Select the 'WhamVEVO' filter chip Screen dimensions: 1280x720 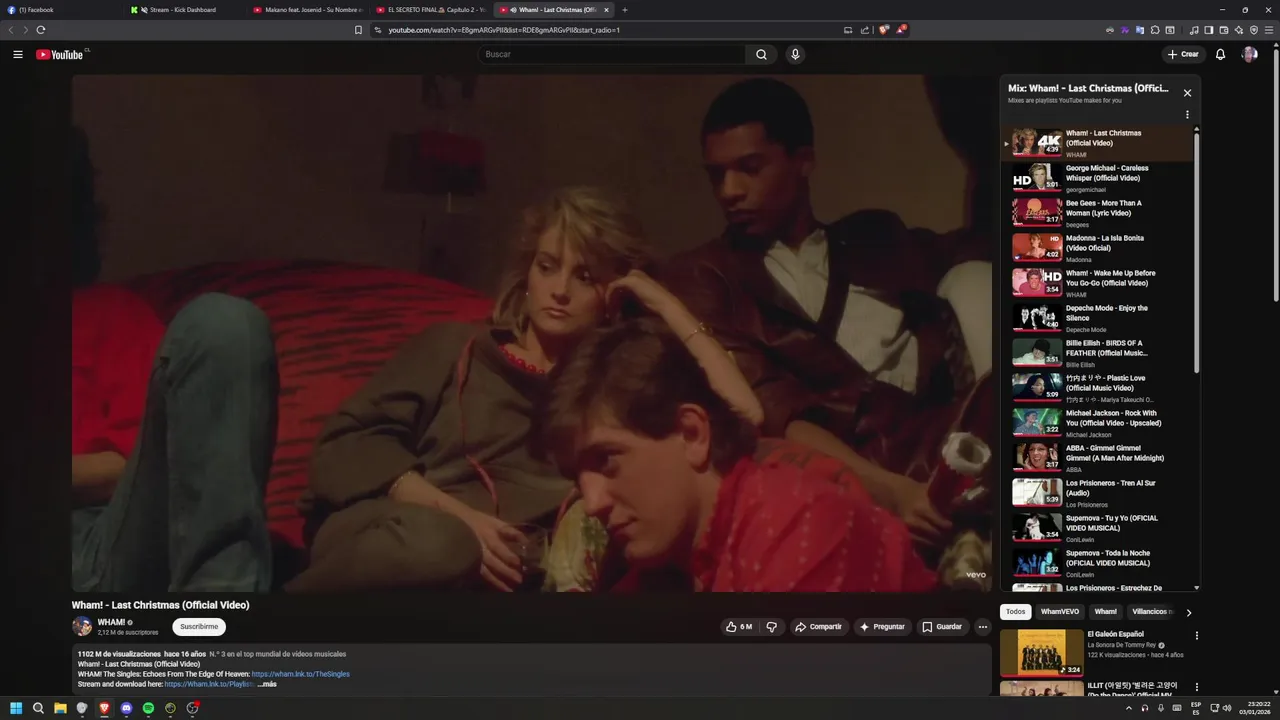(1060, 612)
